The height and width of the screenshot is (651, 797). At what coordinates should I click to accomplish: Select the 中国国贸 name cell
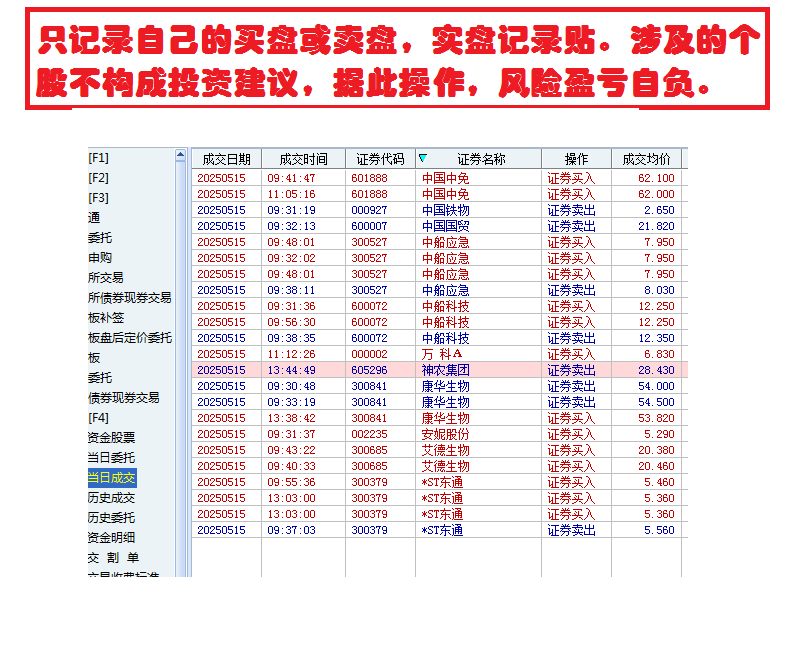446,226
